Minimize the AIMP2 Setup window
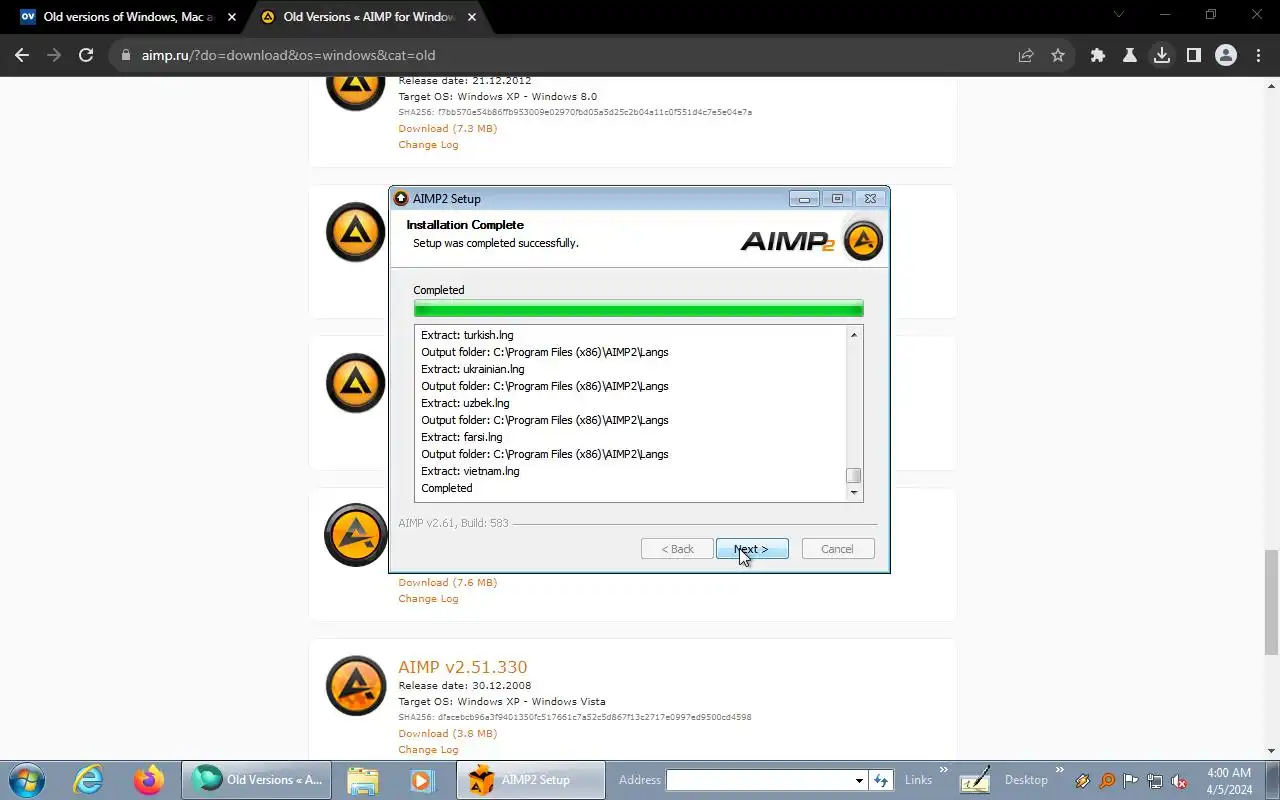Image resolution: width=1280 pixels, height=800 pixels. [x=804, y=199]
